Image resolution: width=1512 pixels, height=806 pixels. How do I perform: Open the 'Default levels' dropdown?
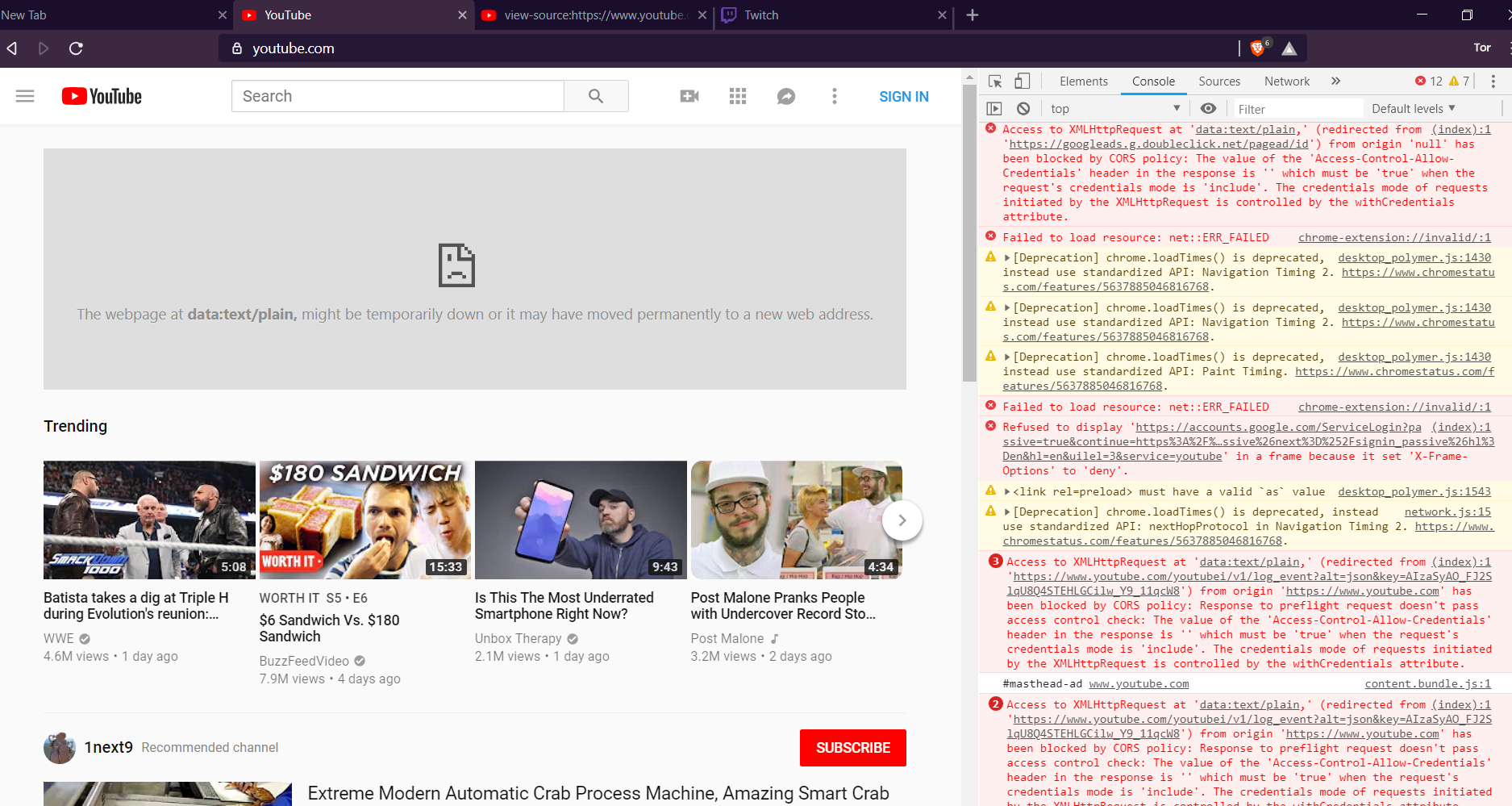[1412, 107]
